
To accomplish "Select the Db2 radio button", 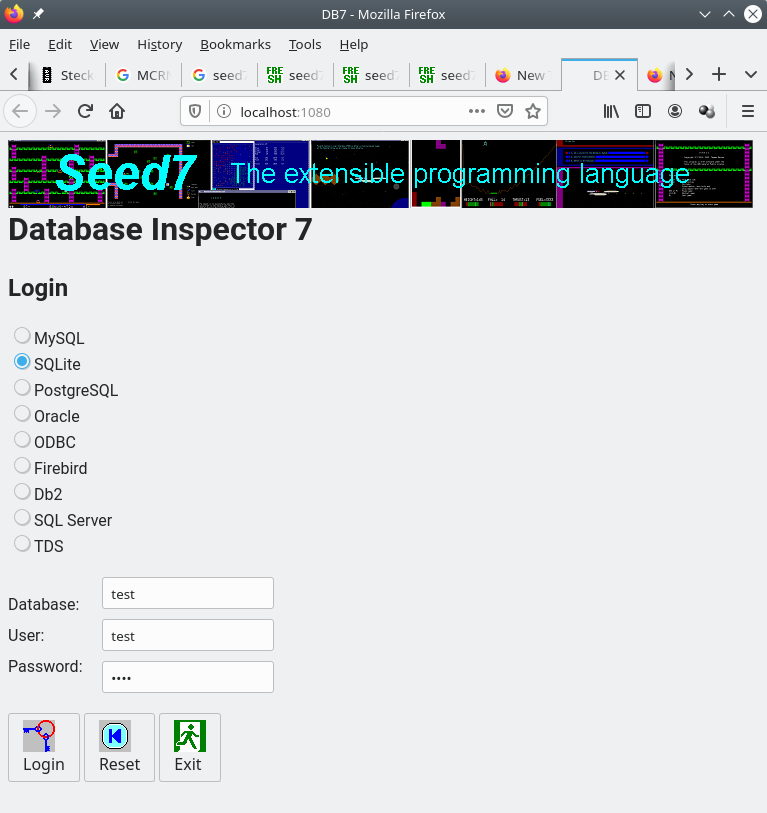I will 22,492.
